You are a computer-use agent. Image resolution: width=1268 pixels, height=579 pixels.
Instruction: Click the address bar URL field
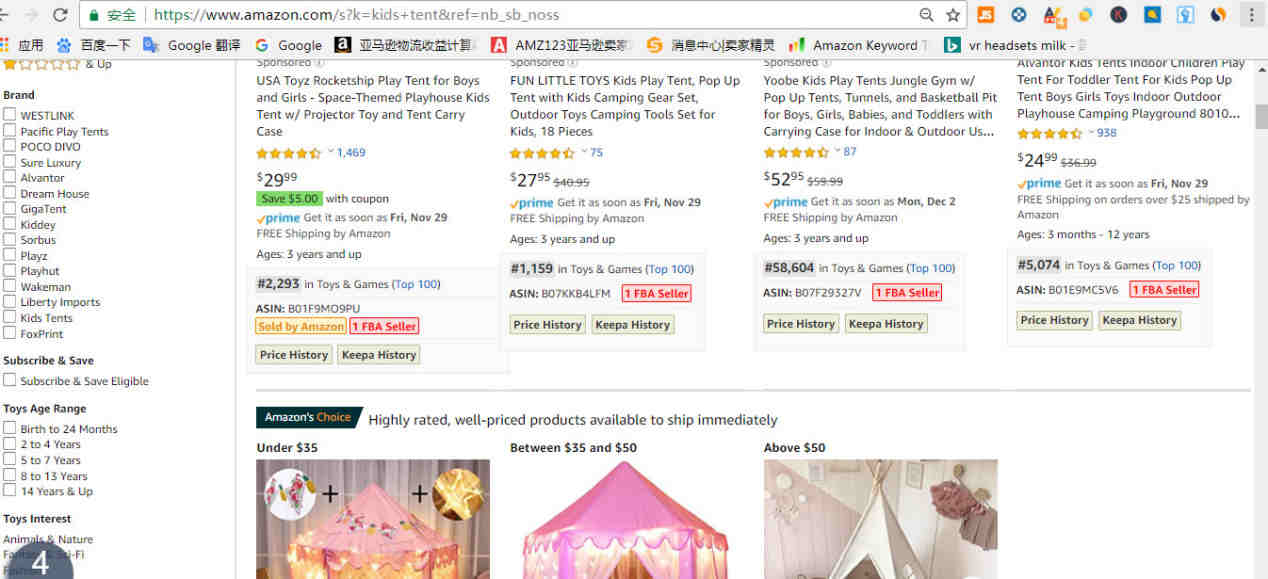pos(530,15)
